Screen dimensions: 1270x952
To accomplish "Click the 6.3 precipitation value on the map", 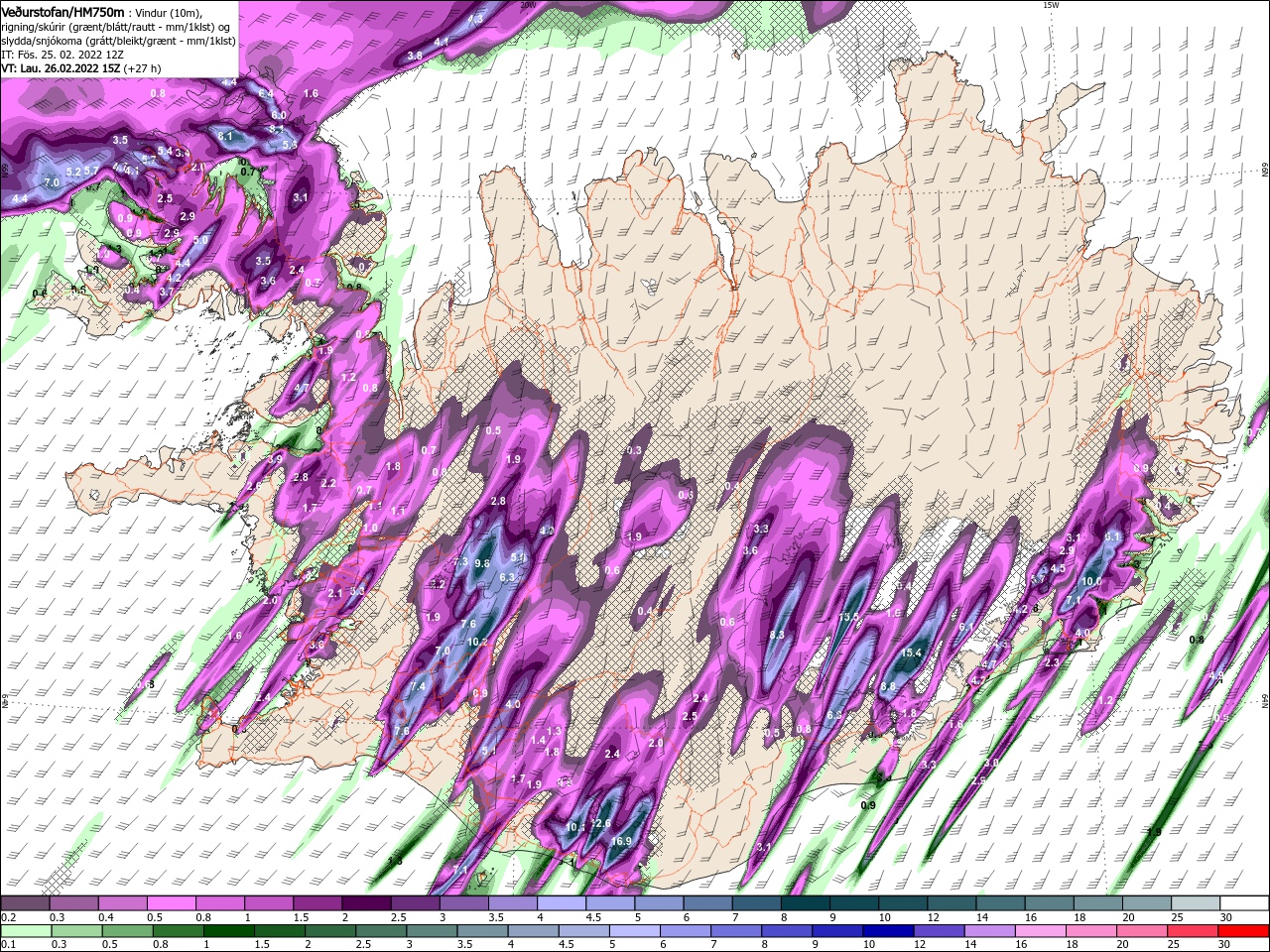I will [506, 577].
